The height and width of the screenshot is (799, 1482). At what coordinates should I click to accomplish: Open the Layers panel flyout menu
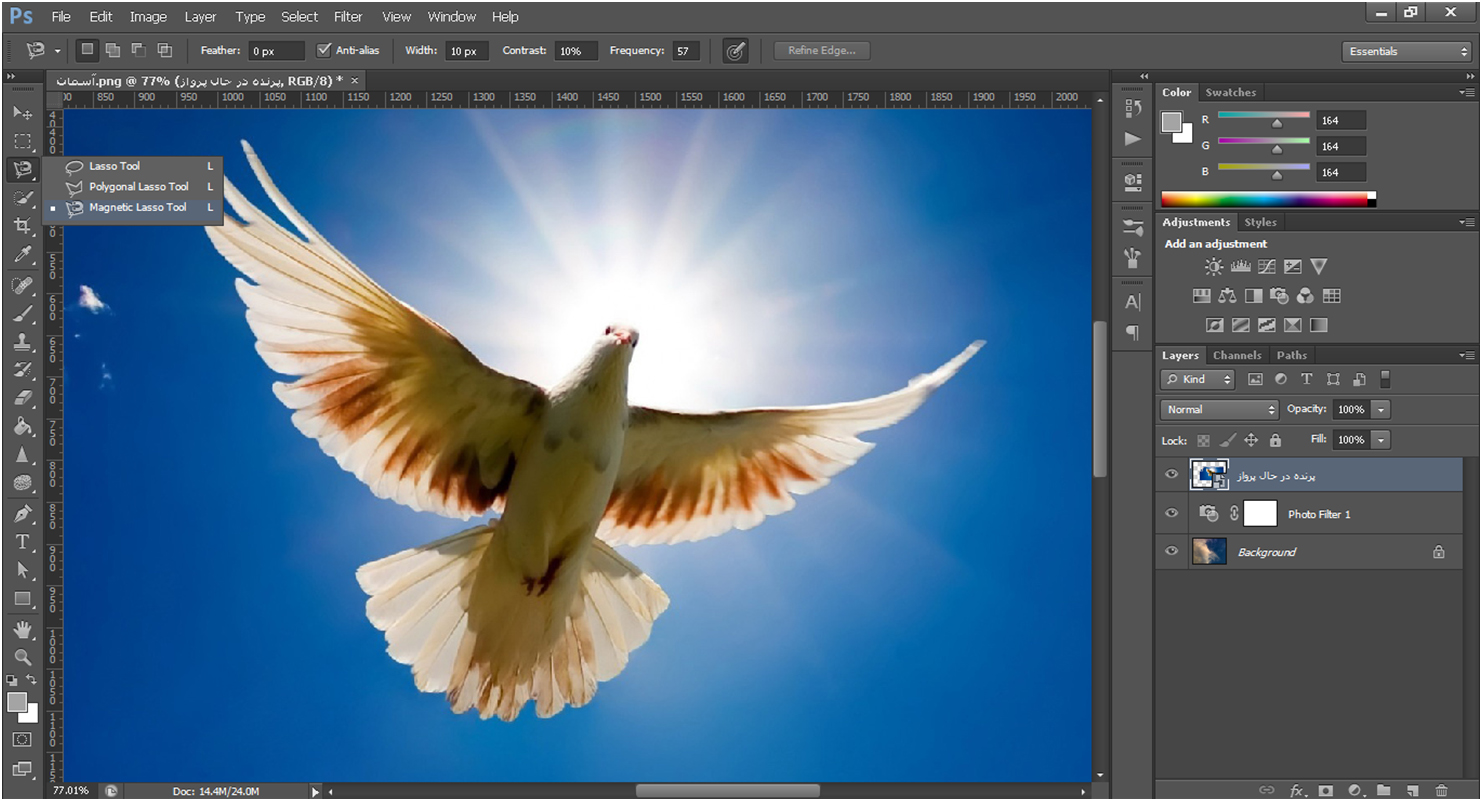pyautogui.click(x=1465, y=355)
